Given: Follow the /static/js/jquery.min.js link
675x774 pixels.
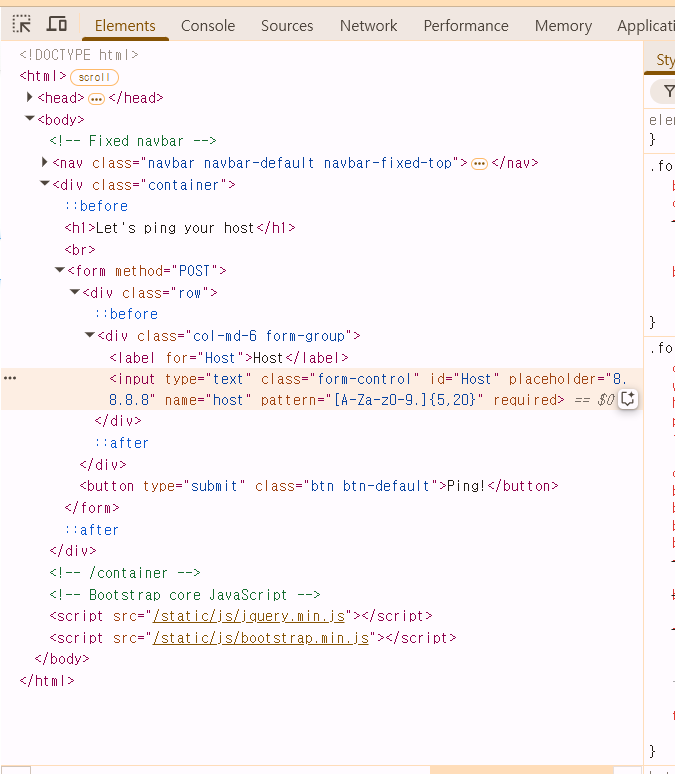Looking at the screenshot, I should 249,616.
